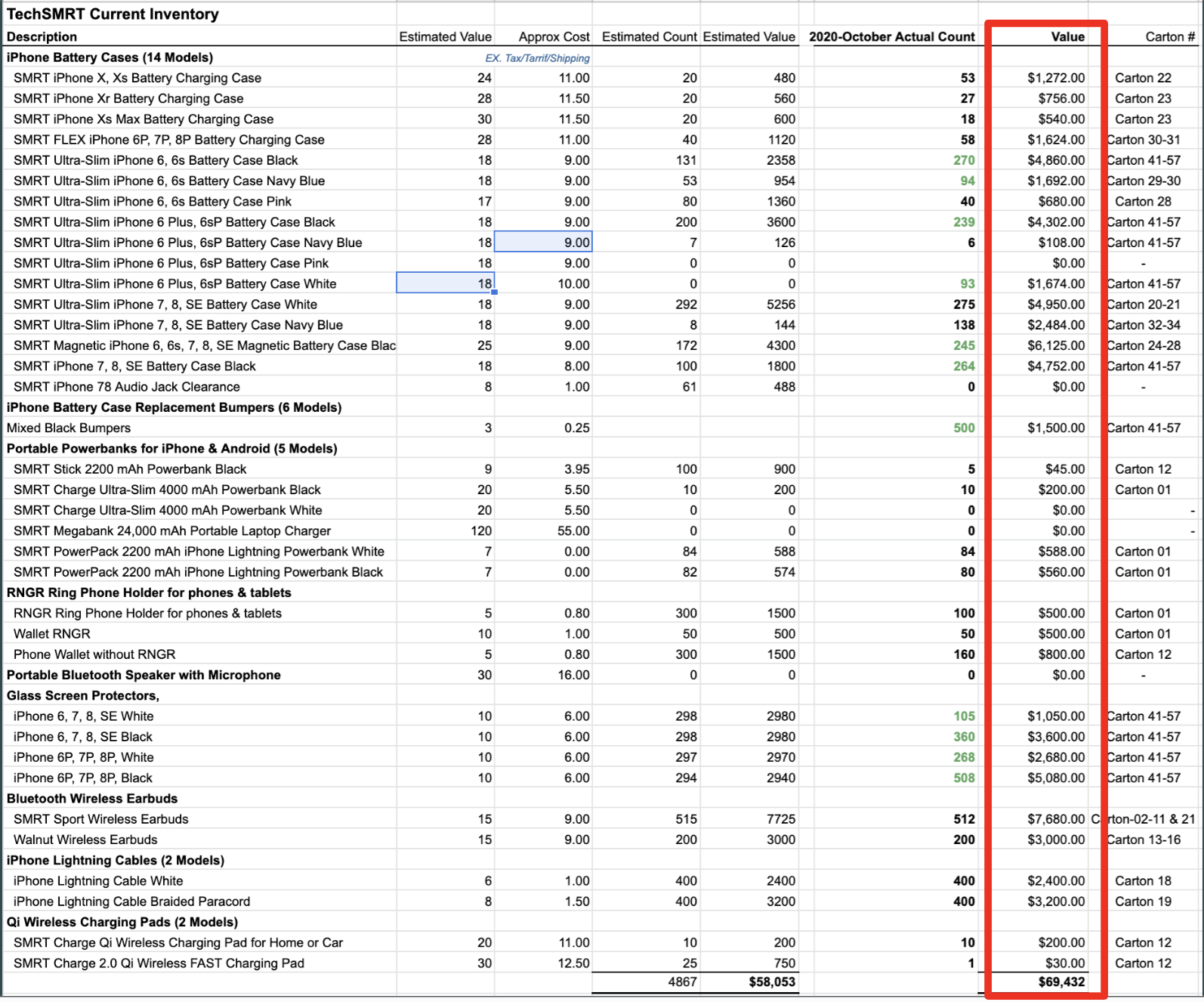
Task: Select 'SMRT Ultra-Slim iPhone 6, 6s Battery Case Pink'
Action: coord(152,202)
